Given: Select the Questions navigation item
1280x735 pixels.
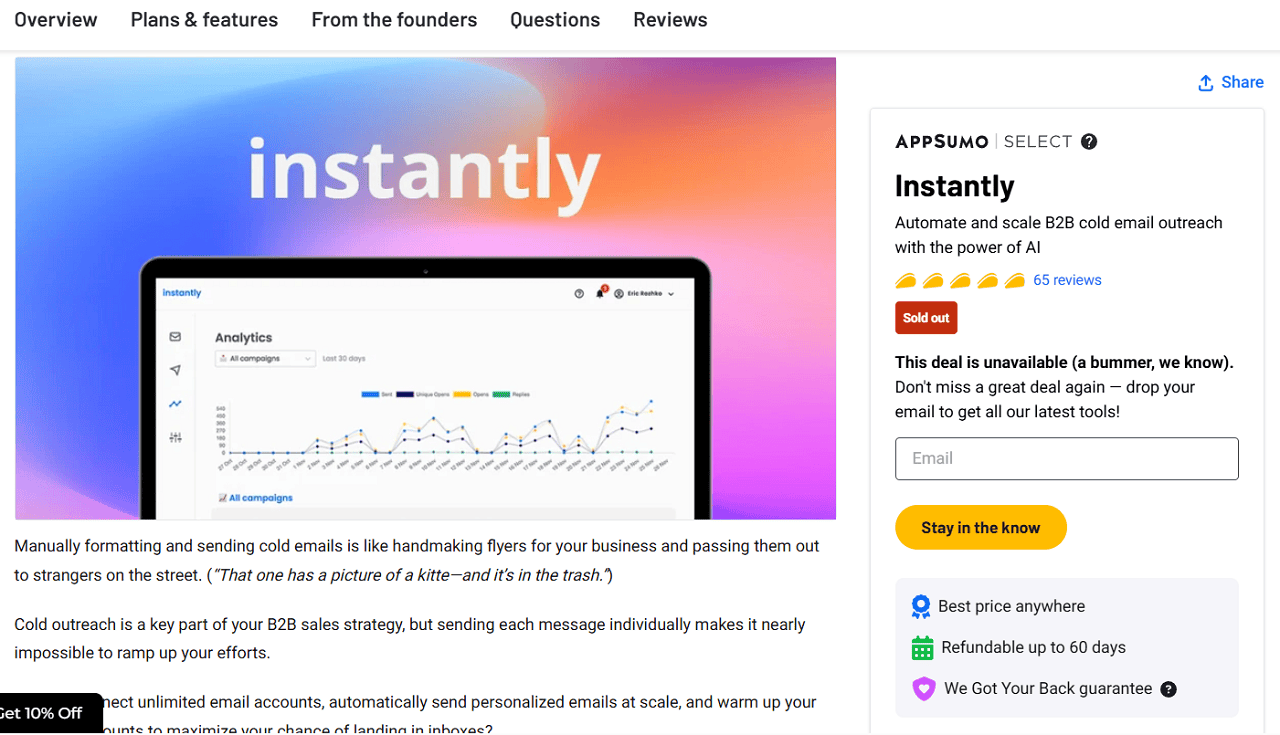Looking at the screenshot, I should pyautogui.click(x=555, y=19).
